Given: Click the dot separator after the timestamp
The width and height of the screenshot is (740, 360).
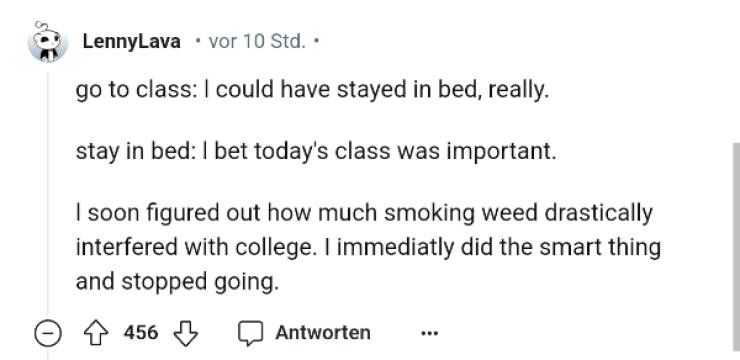Looking at the screenshot, I should [316, 42].
